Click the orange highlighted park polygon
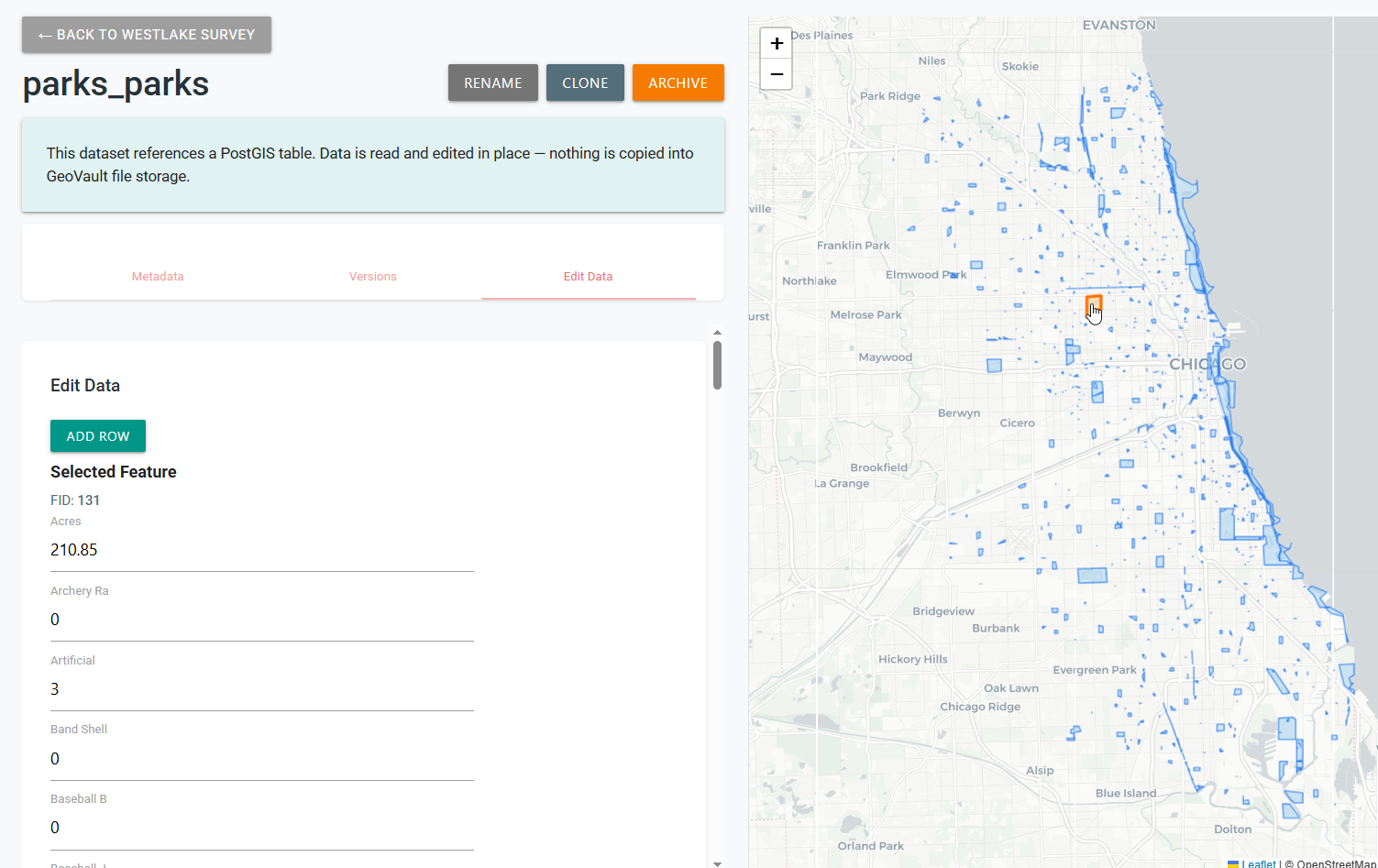Image resolution: width=1378 pixels, height=868 pixels. pos(1093,304)
